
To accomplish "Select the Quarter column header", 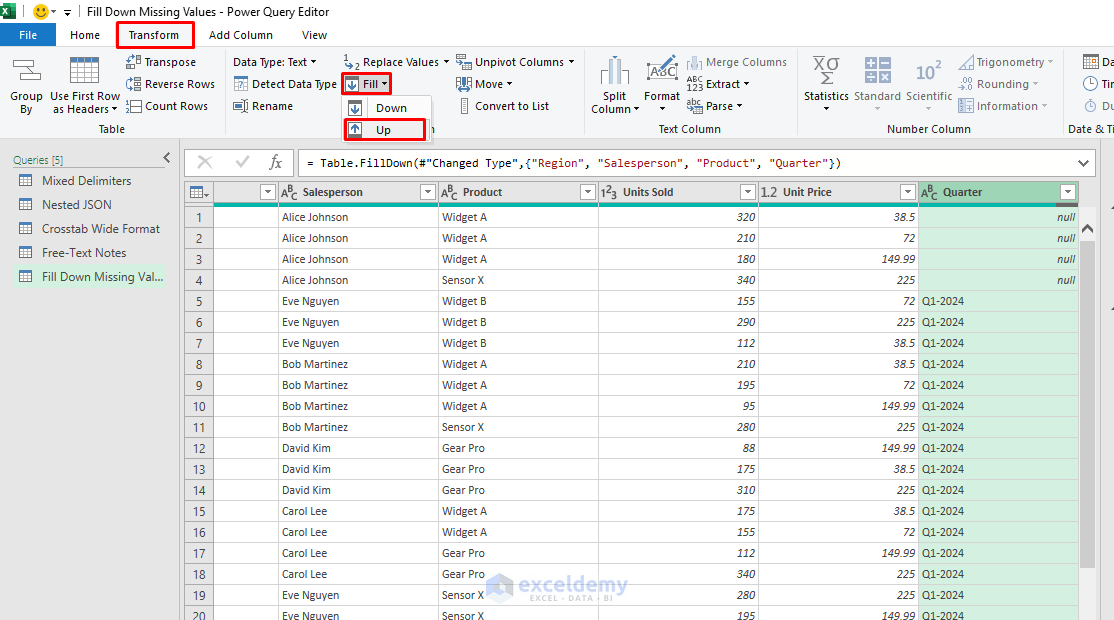I will [x=997, y=192].
